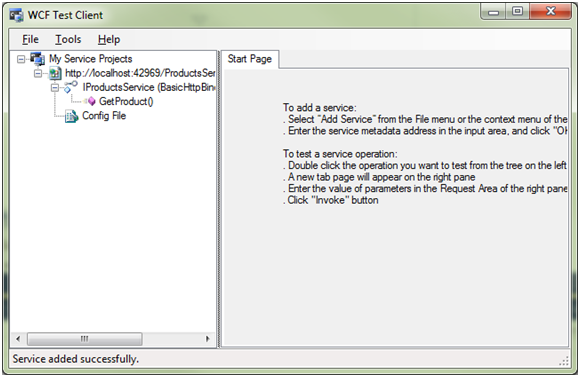The image size is (580, 377).
Task: Click the Config File document icon
Action: pyautogui.click(x=71, y=116)
